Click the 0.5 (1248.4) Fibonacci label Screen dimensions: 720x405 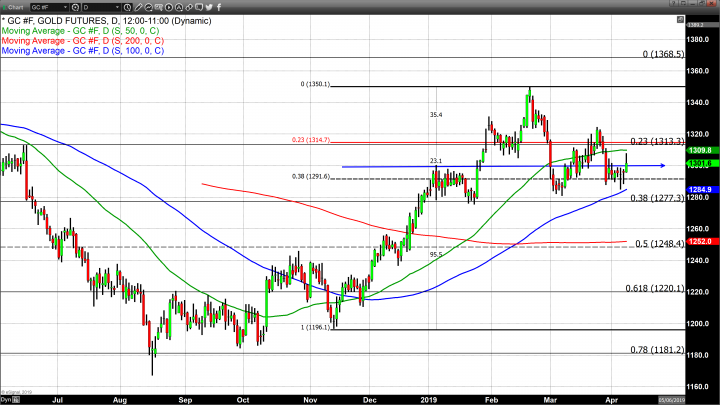pos(660,244)
